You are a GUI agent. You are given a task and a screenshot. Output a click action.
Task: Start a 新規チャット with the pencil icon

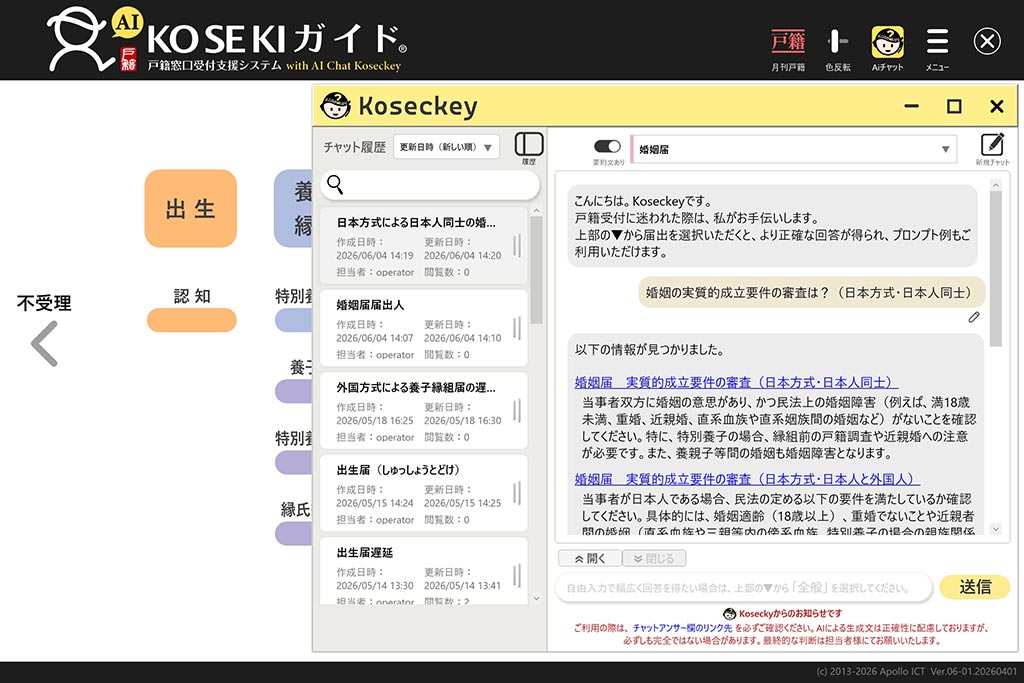[x=992, y=148]
